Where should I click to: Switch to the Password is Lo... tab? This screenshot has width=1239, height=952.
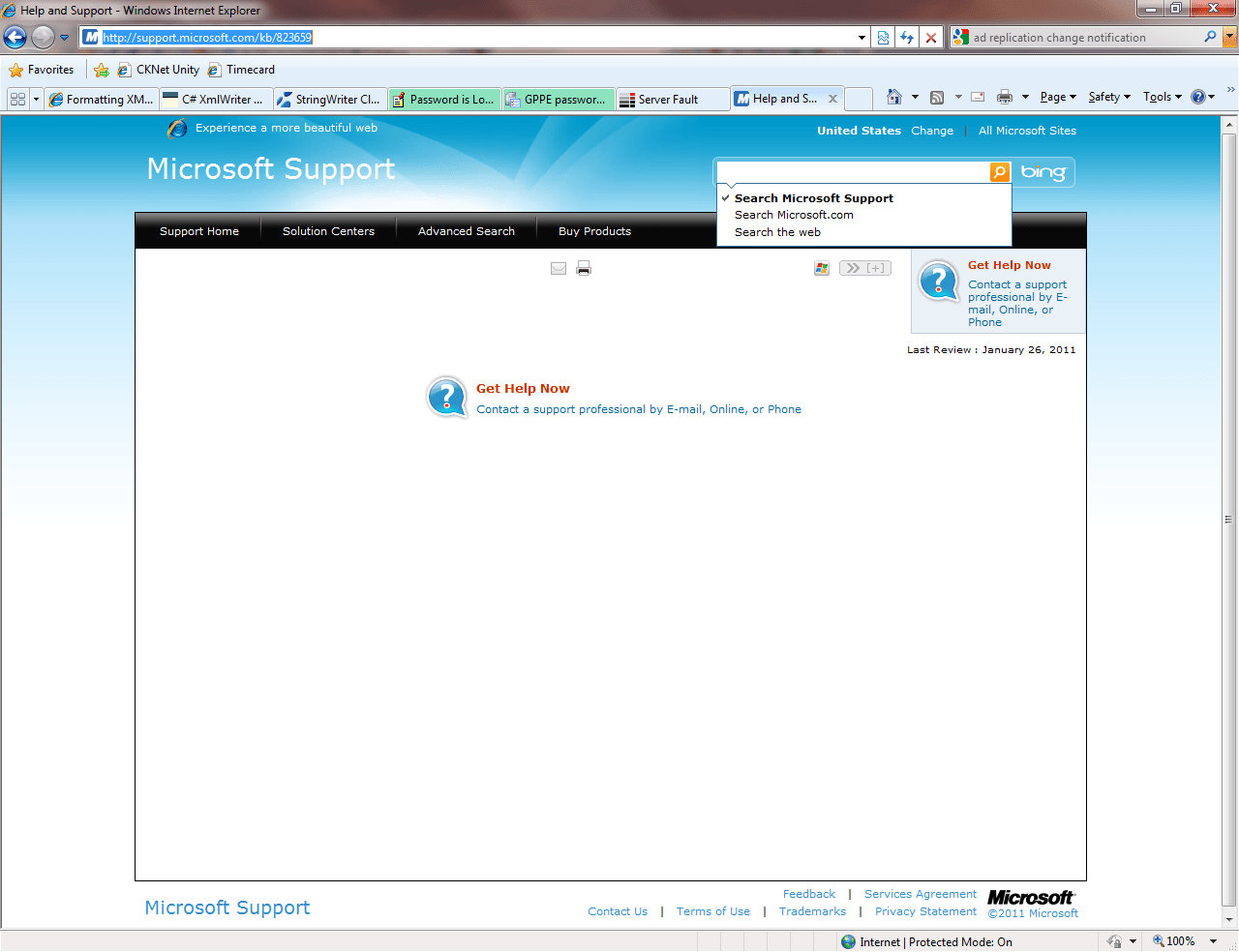pyautogui.click(x=444, y=99)
